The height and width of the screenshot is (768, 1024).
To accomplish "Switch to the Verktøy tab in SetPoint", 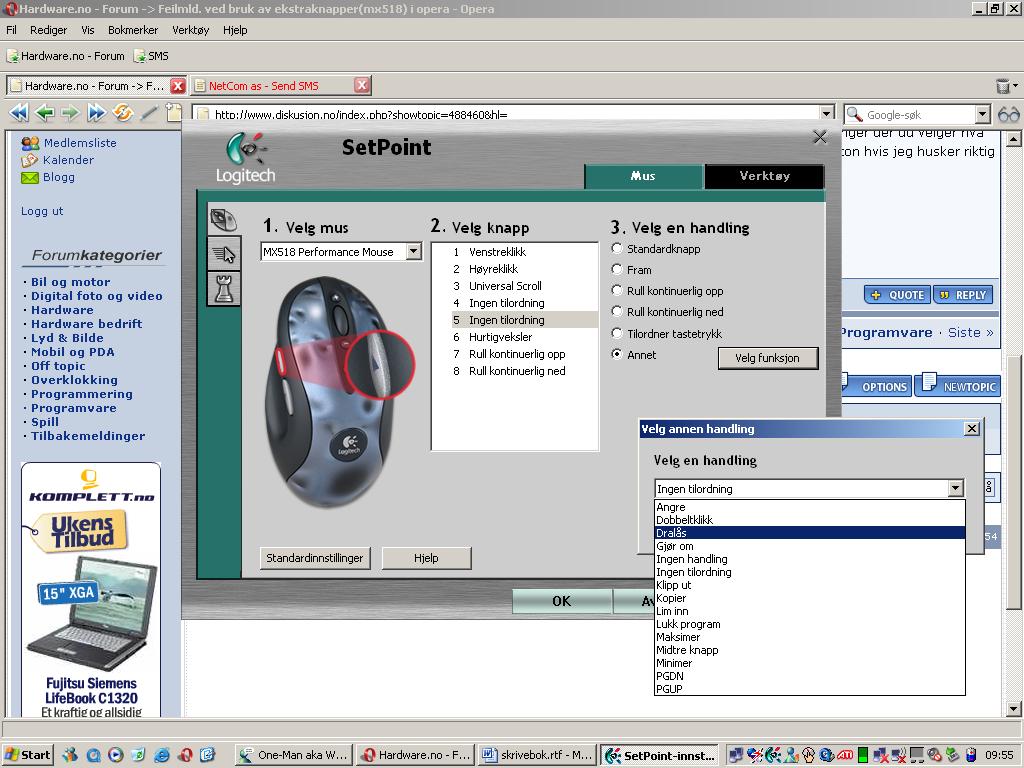I will click(764, 176).
